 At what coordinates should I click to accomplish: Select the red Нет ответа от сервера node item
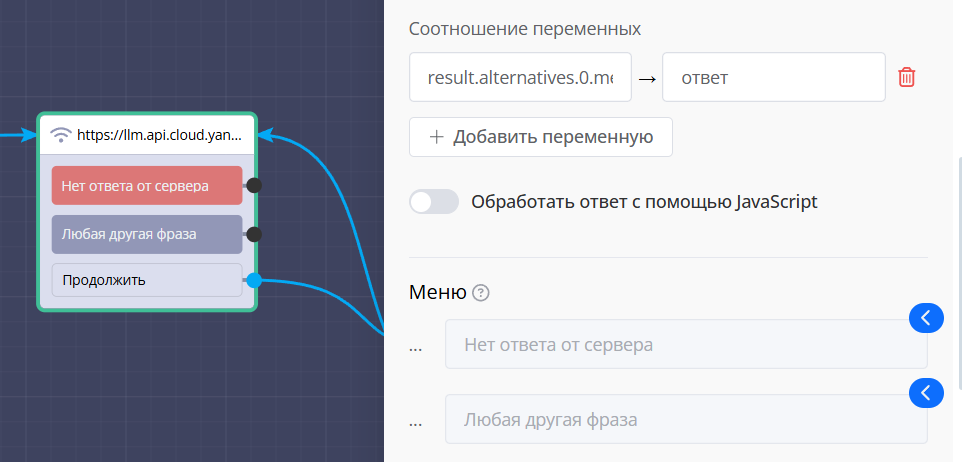click(147, 185)
